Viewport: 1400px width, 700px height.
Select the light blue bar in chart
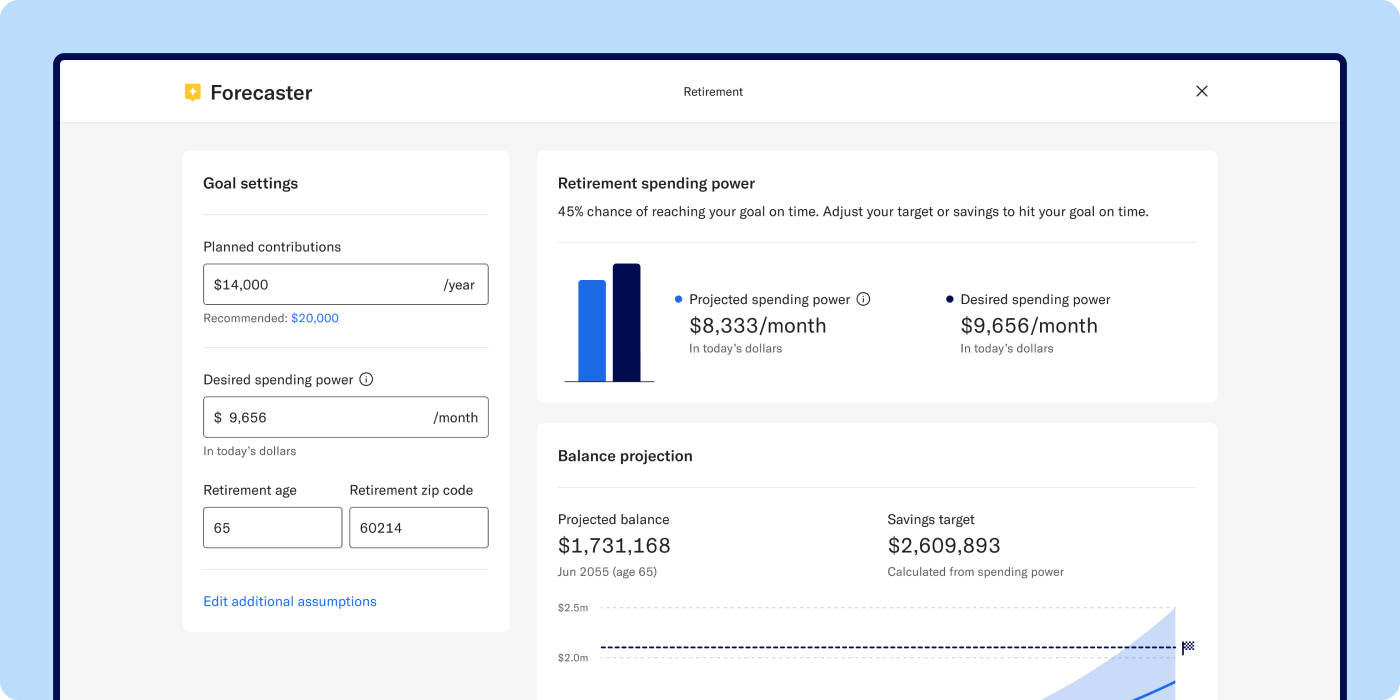592,330
